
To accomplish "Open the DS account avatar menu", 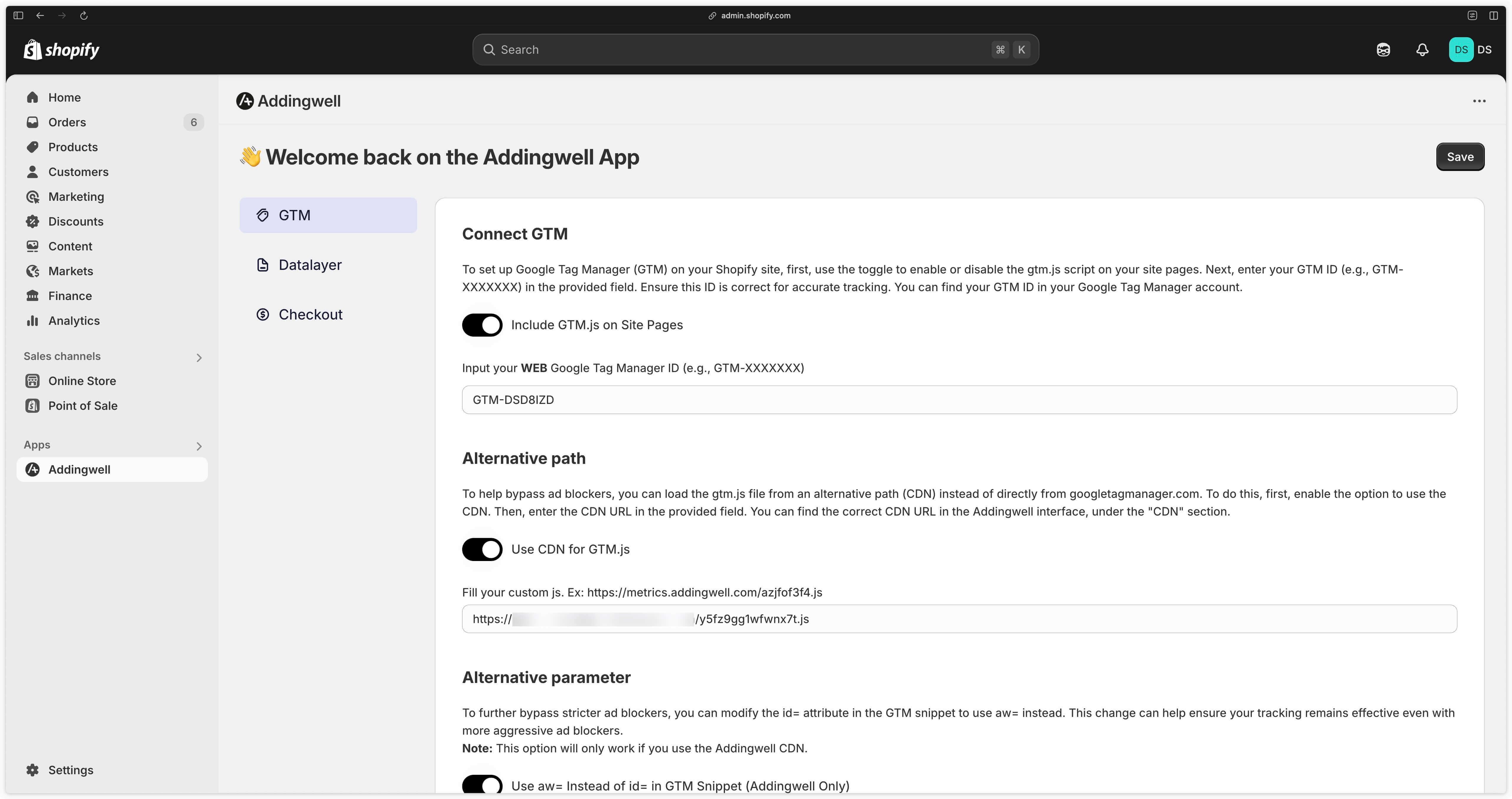I will 1461,50.
